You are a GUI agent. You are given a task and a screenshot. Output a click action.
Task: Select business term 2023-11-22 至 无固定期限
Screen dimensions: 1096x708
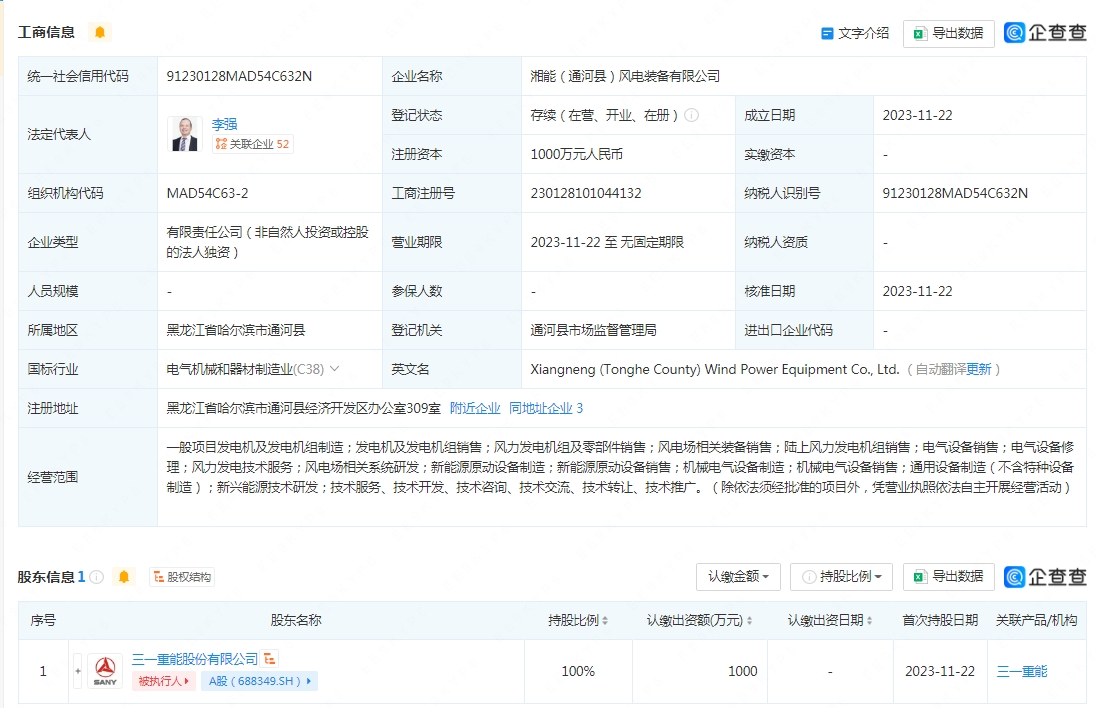[607, 242]
